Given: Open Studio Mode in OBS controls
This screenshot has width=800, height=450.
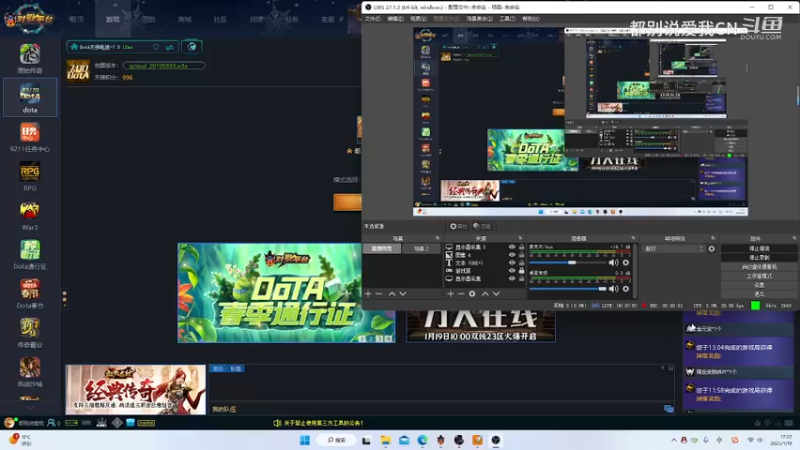Looking at the screenshot, I should coord(759,276).
